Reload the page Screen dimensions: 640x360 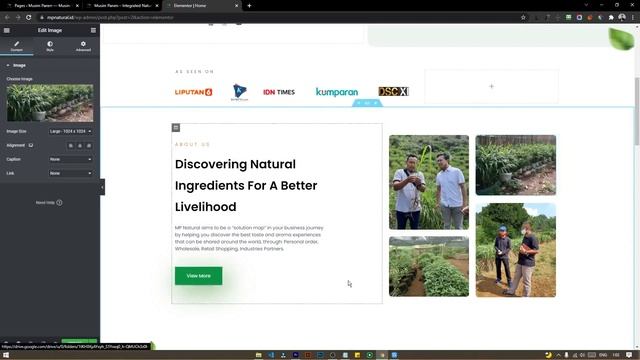tap(29, 18)
